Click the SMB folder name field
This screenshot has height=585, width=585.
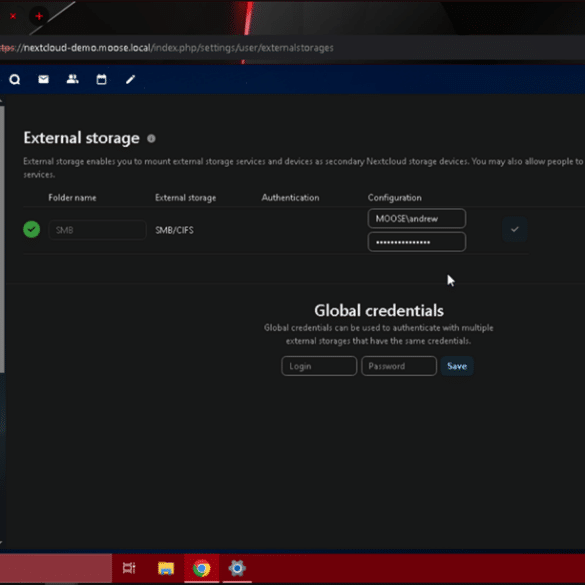coord(97,230)
